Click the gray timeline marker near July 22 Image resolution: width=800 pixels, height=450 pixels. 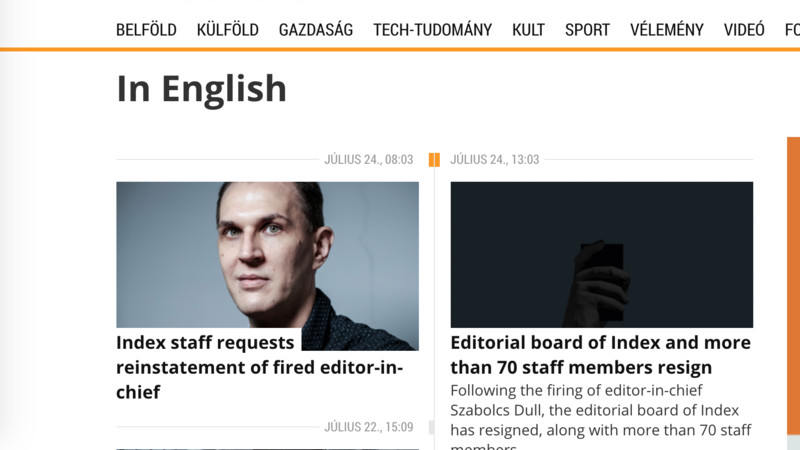click(432, 427)
